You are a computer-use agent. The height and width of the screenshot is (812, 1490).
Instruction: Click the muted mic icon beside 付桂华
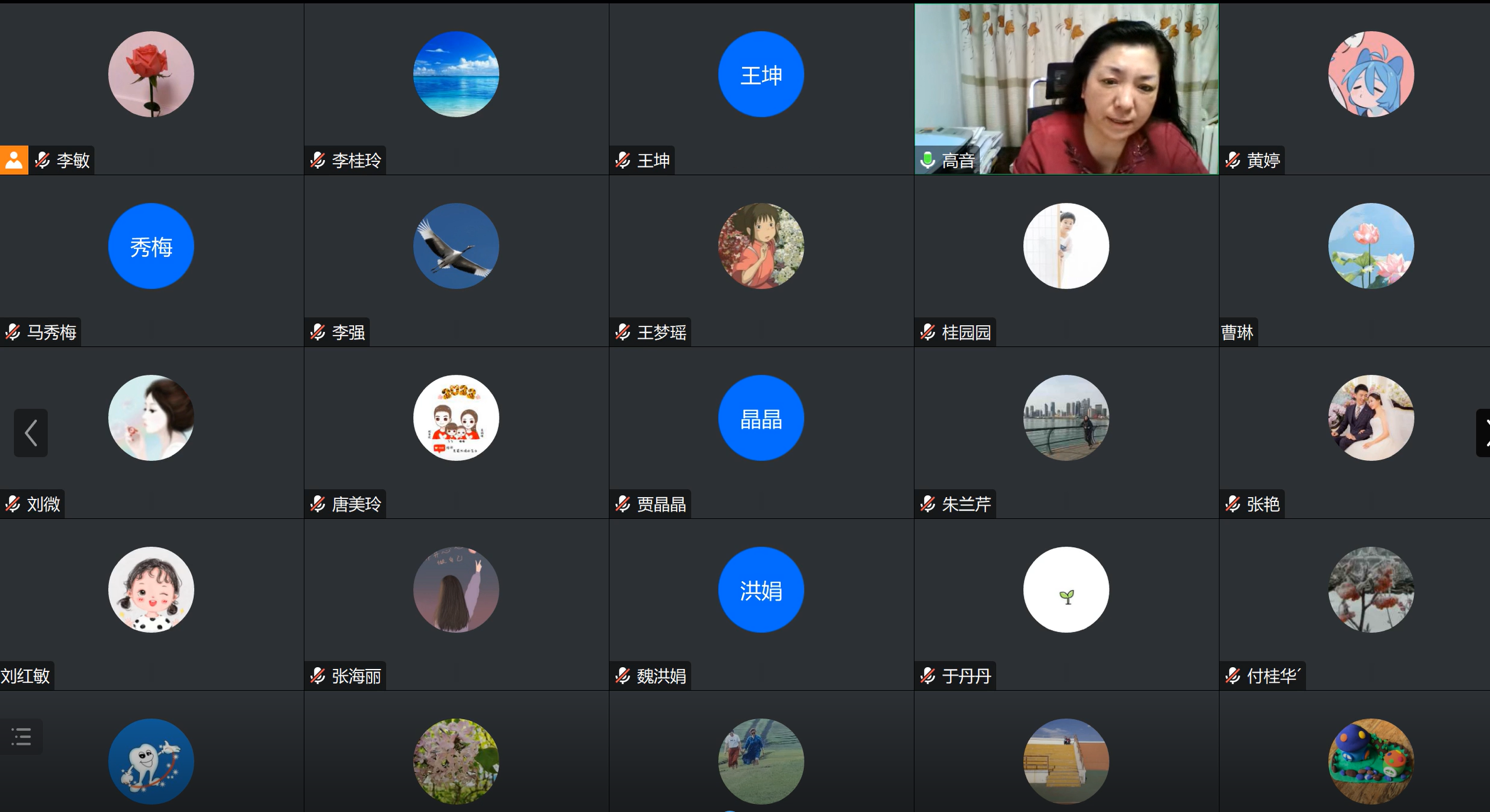(x=1233, y=676)
